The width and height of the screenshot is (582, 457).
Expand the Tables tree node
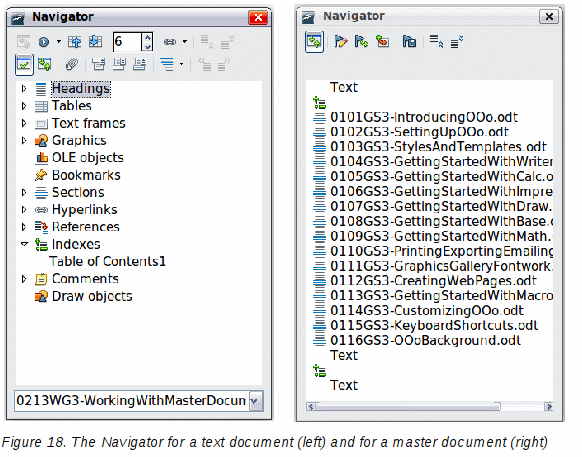(x=24, y=106)
